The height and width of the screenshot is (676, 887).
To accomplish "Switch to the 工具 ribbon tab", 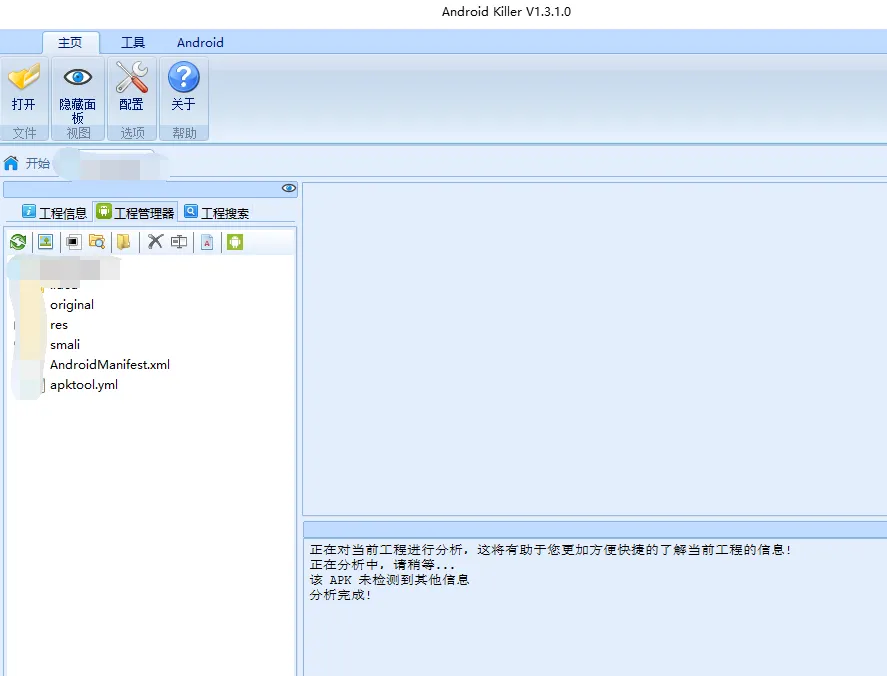I will [133, 42].
